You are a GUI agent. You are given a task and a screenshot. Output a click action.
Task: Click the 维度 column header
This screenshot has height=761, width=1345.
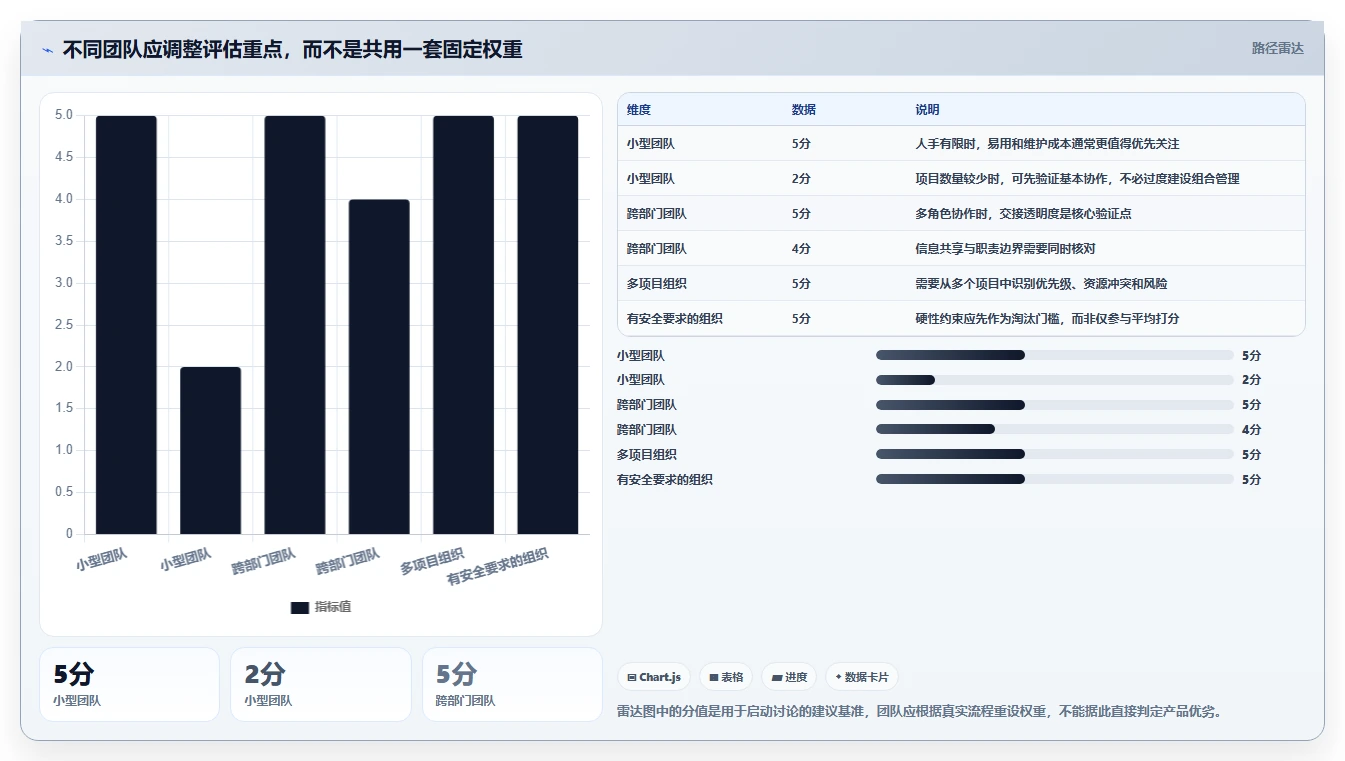639,110
